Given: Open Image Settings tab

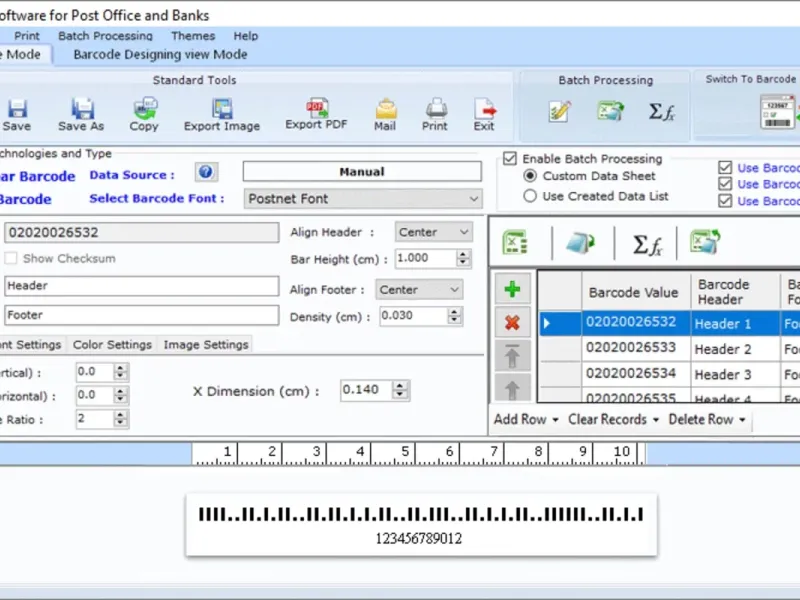Looking at the screenshot, I should coord(206,345).
